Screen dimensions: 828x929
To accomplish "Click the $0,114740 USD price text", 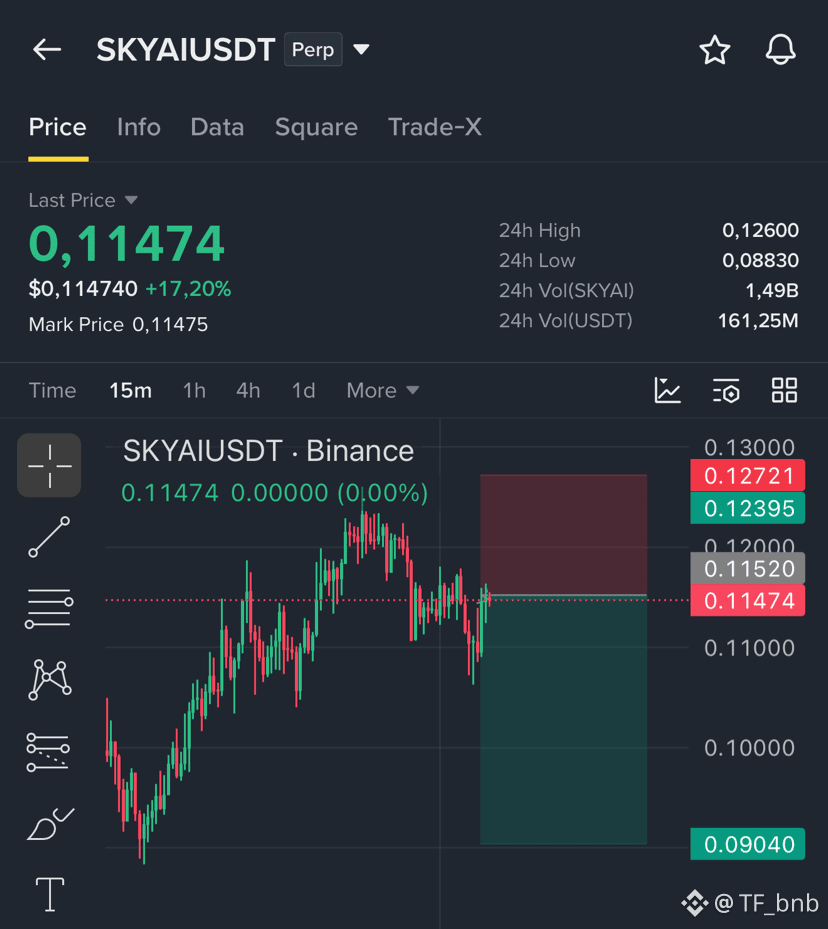I will point(83,289).
